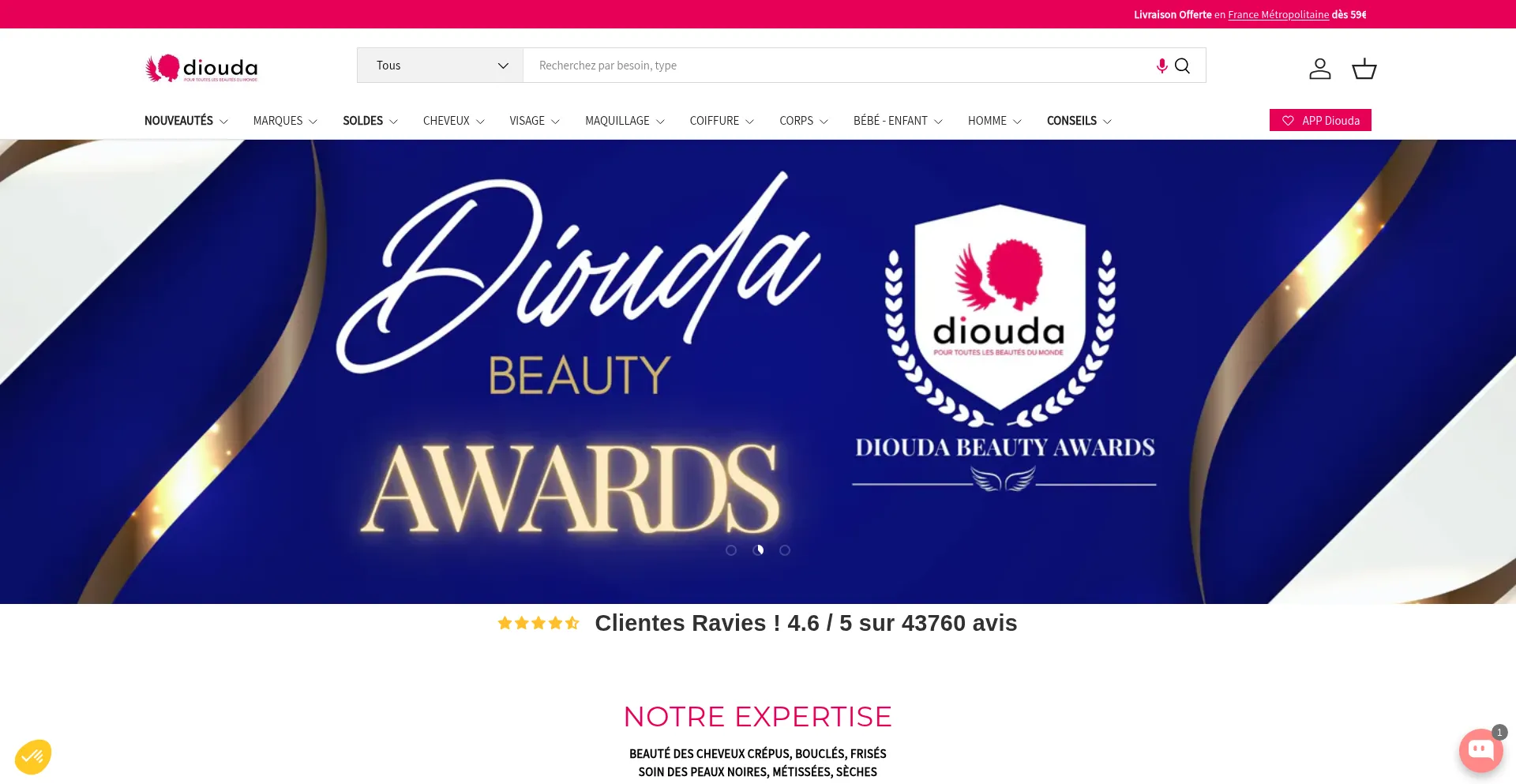1516x784 pixels.
Task: Launch a search via the magnifier icon
Action: pyautogui.click(x=1182, y=66)
